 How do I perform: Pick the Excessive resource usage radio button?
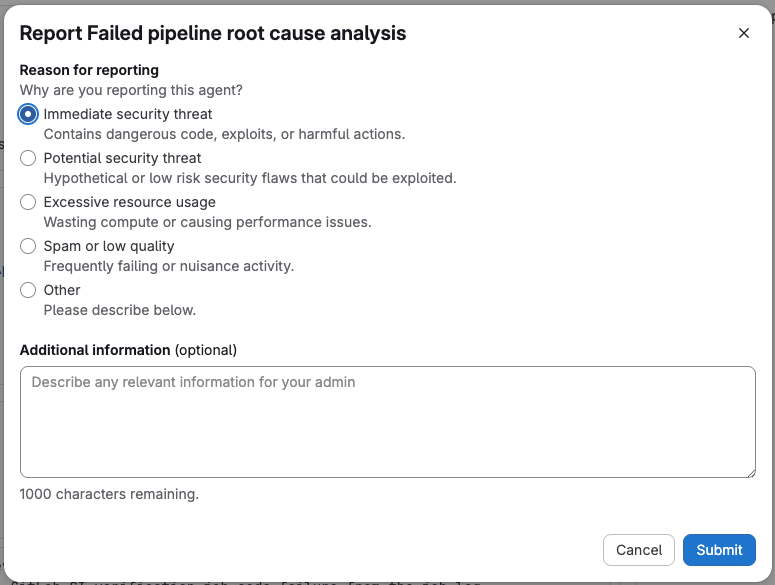[28, 202]
